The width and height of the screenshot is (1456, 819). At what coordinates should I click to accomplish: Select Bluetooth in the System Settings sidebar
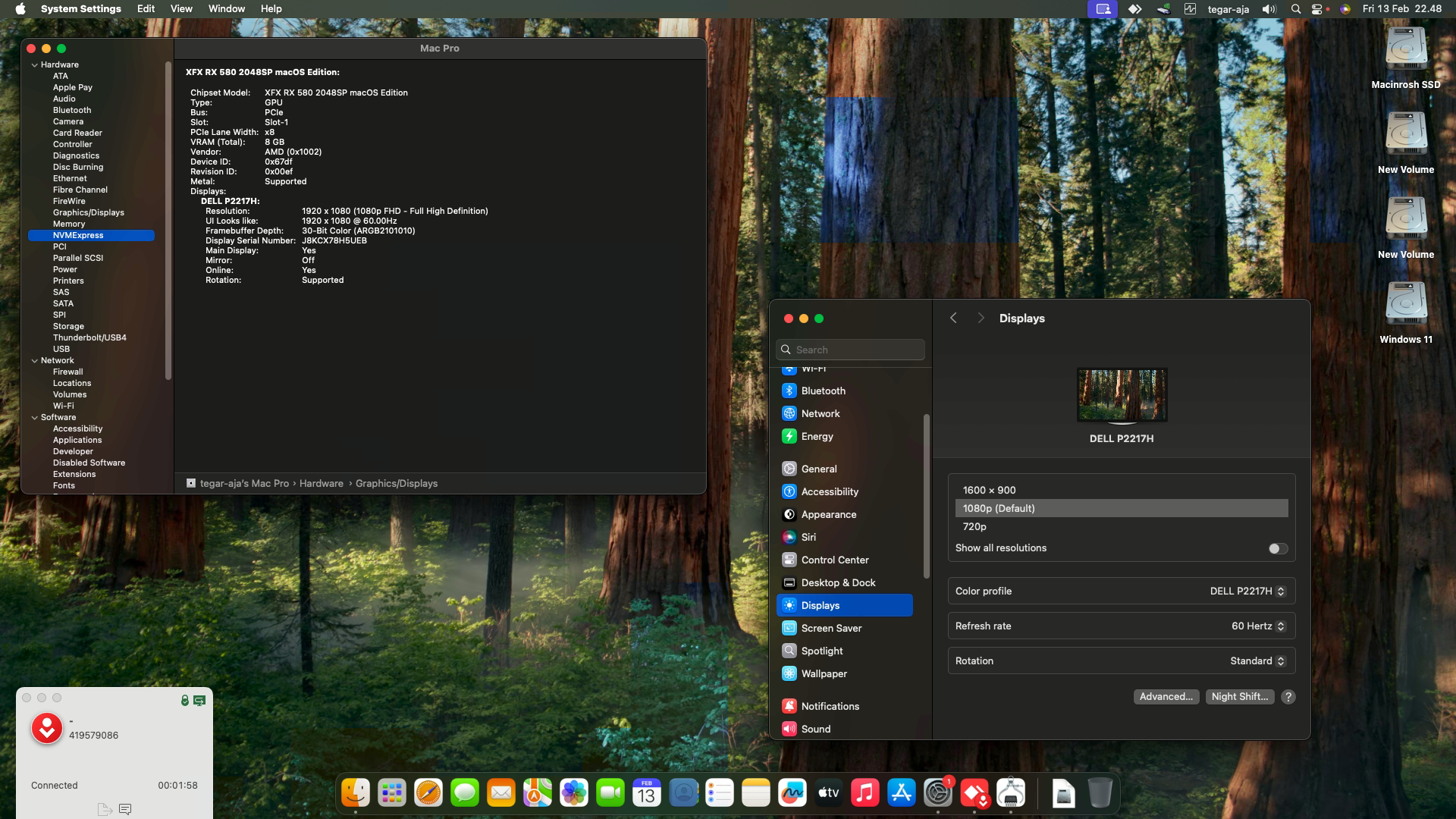tap(845, 391)
